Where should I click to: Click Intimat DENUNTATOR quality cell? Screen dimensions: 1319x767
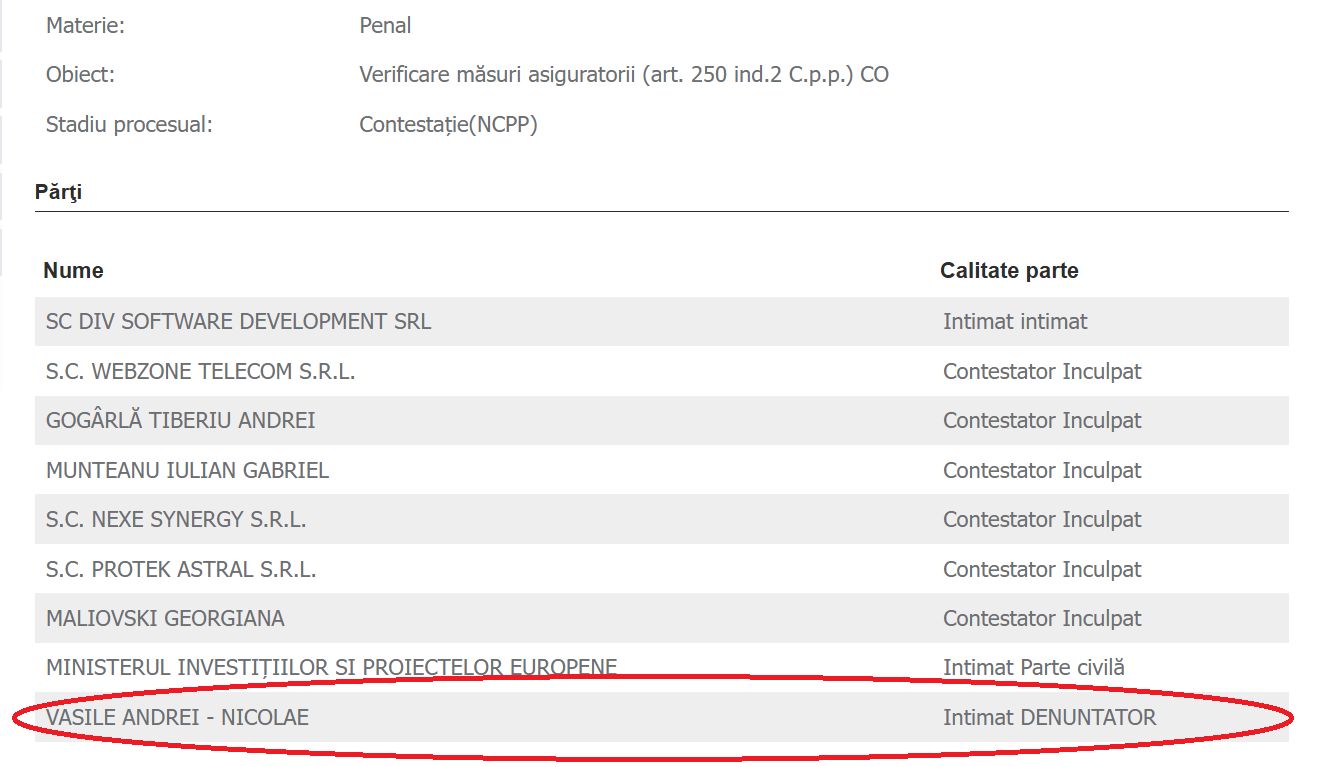point(1049,717)
